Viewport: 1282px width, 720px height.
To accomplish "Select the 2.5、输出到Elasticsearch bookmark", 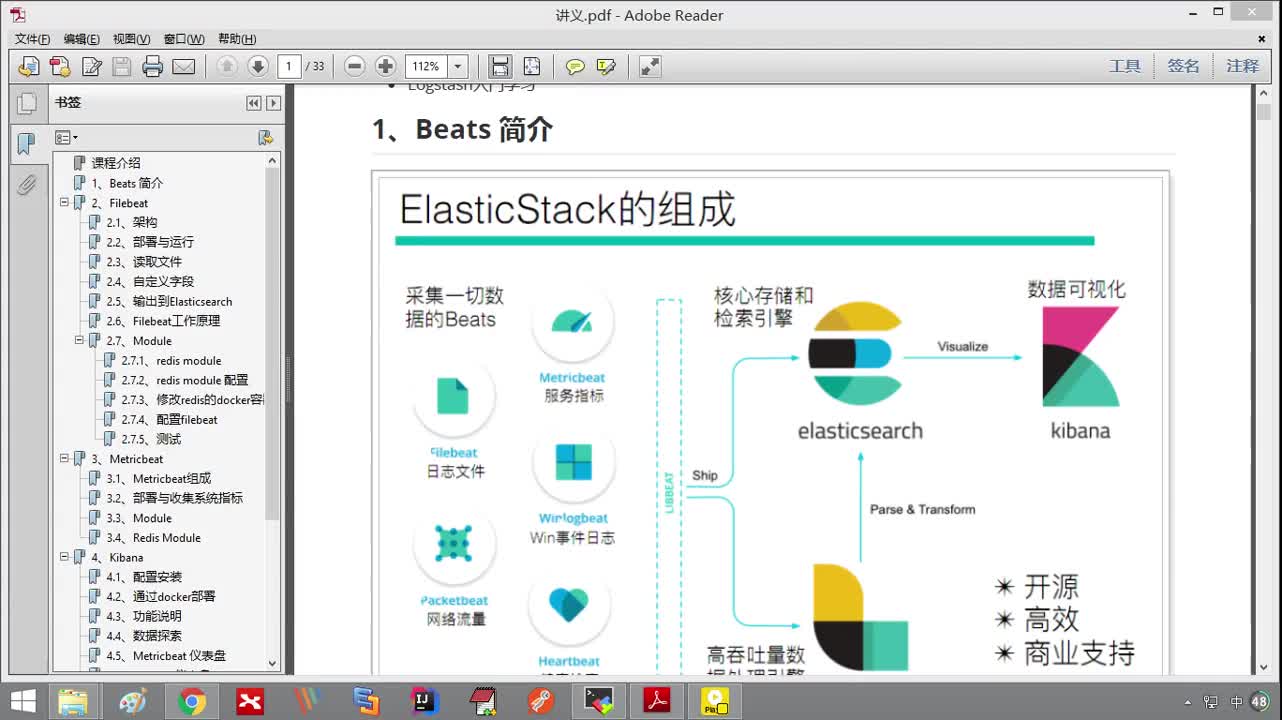I will pos(169,301).
